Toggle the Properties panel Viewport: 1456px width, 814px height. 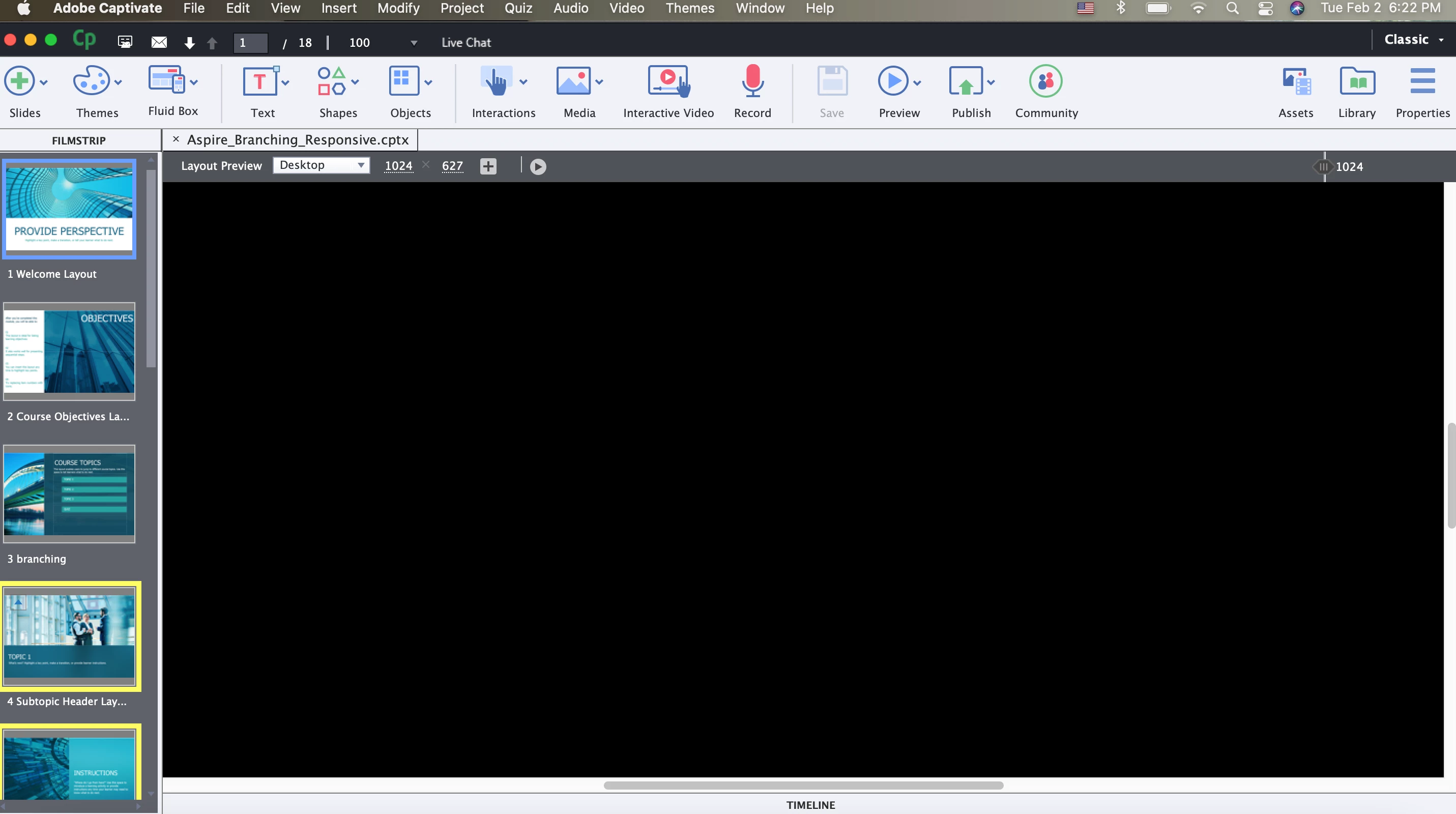1422,82
